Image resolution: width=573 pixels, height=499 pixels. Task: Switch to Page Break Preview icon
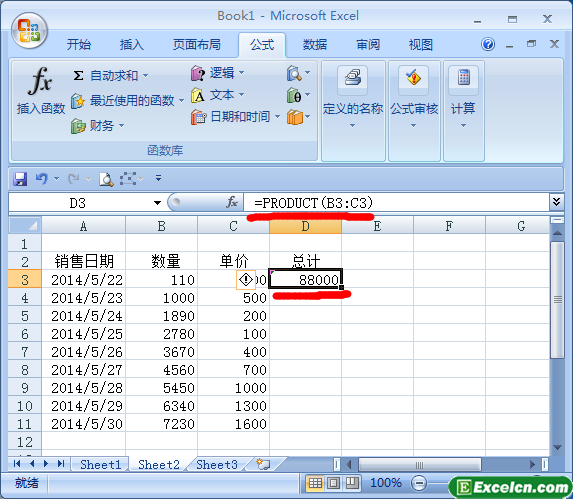point(352,483)
